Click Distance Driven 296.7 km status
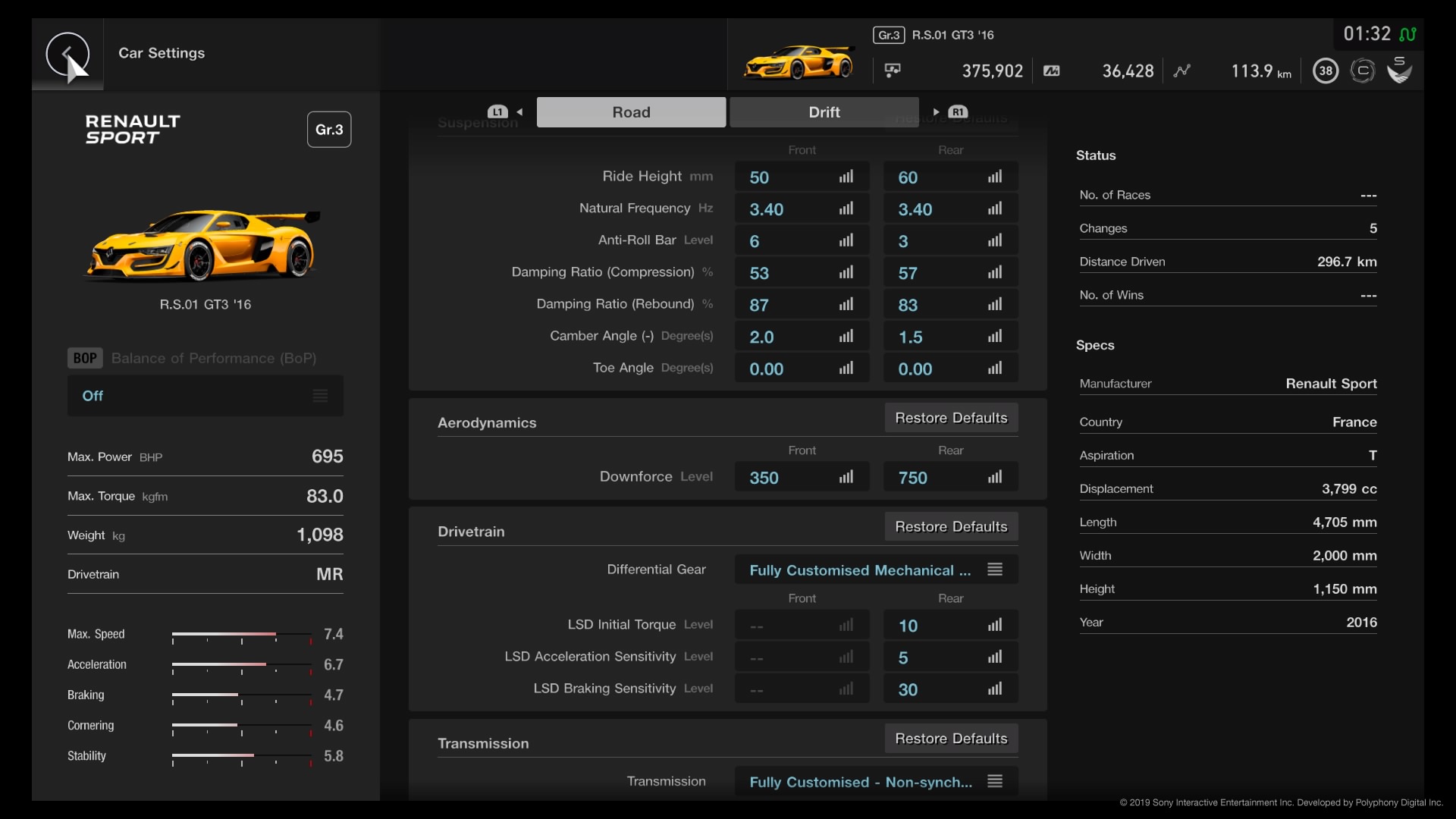Image resolution: width=1456 pixels, height=819 pixels. (1228, 262)
